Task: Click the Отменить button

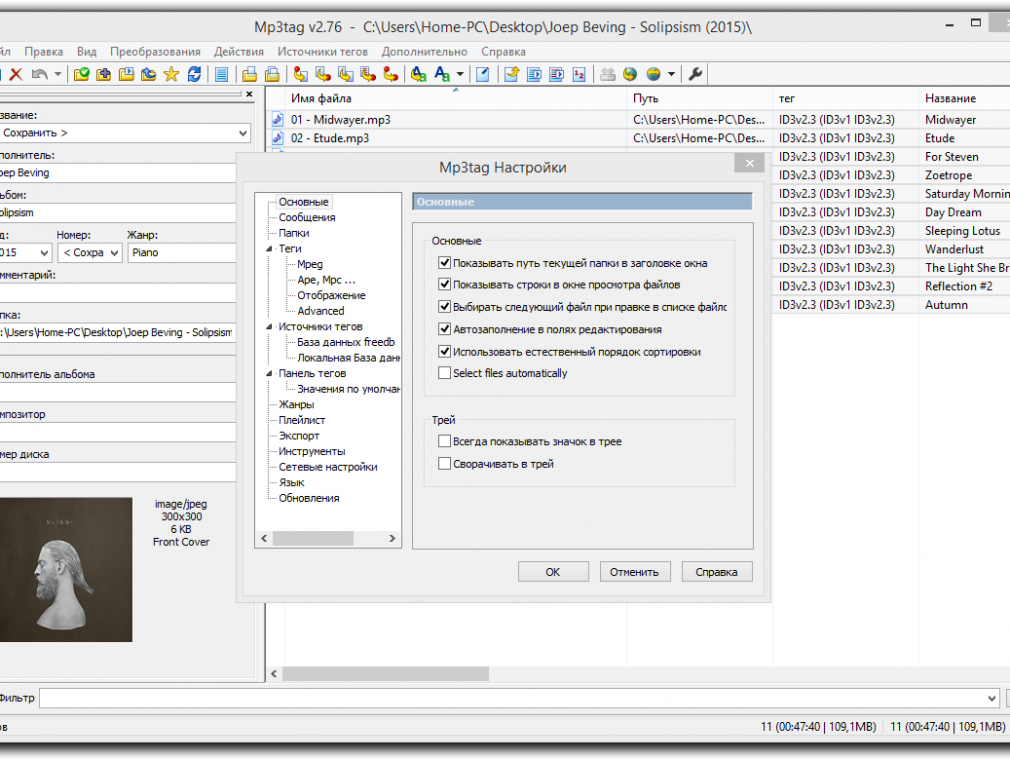Action: [635, 572]
